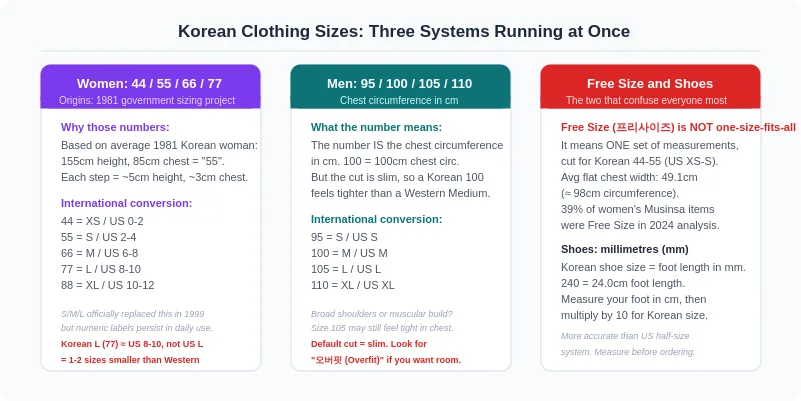Click the '66 = M / US 6-8' row
Screen dimensions: 801x401
click(100, 253)
